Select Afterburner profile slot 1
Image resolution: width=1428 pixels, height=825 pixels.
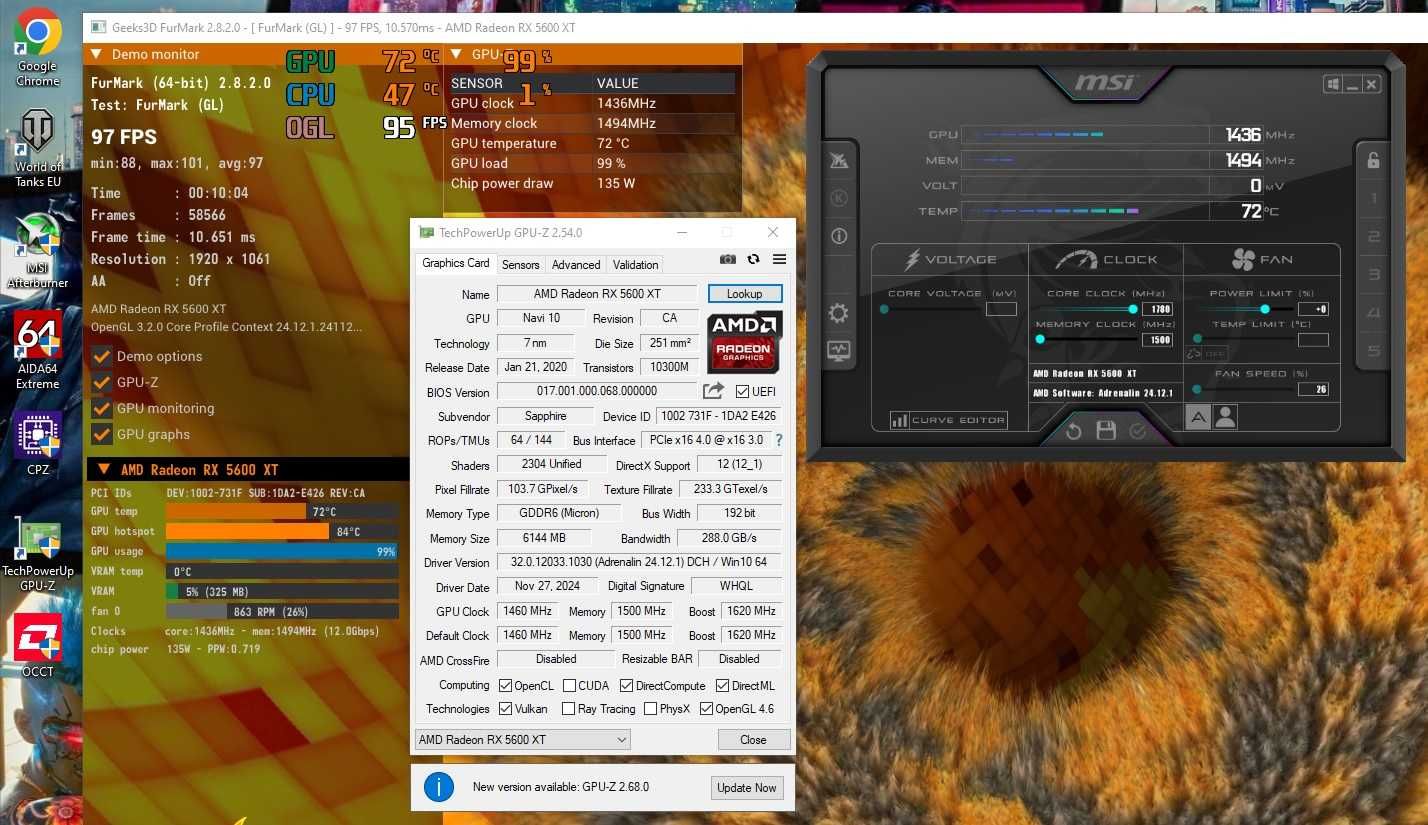[x=1374, y=199]
